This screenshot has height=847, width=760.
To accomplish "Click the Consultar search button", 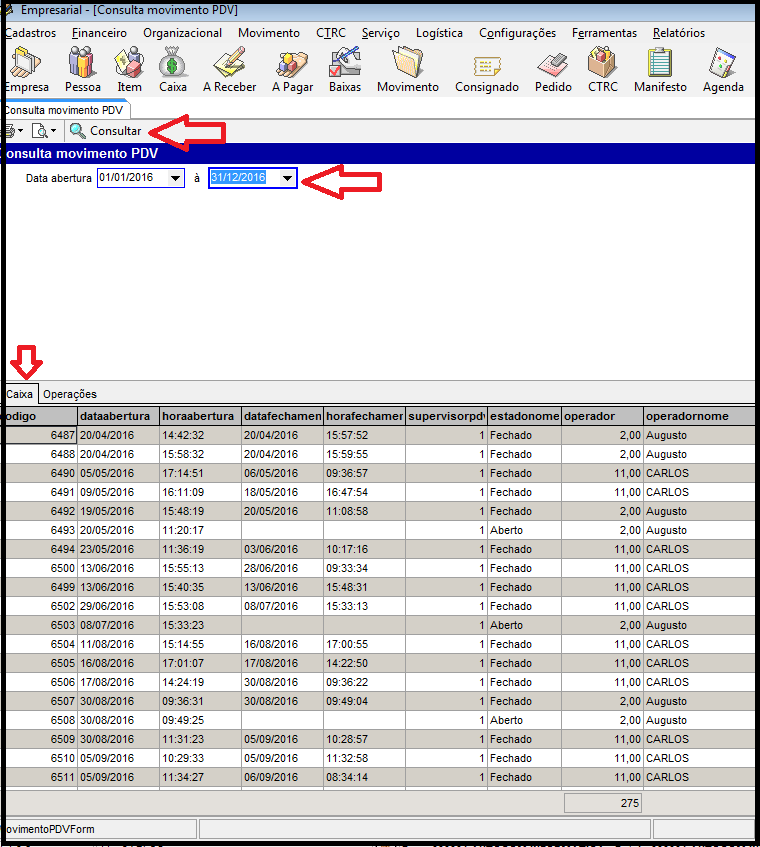I will point(106,131).
